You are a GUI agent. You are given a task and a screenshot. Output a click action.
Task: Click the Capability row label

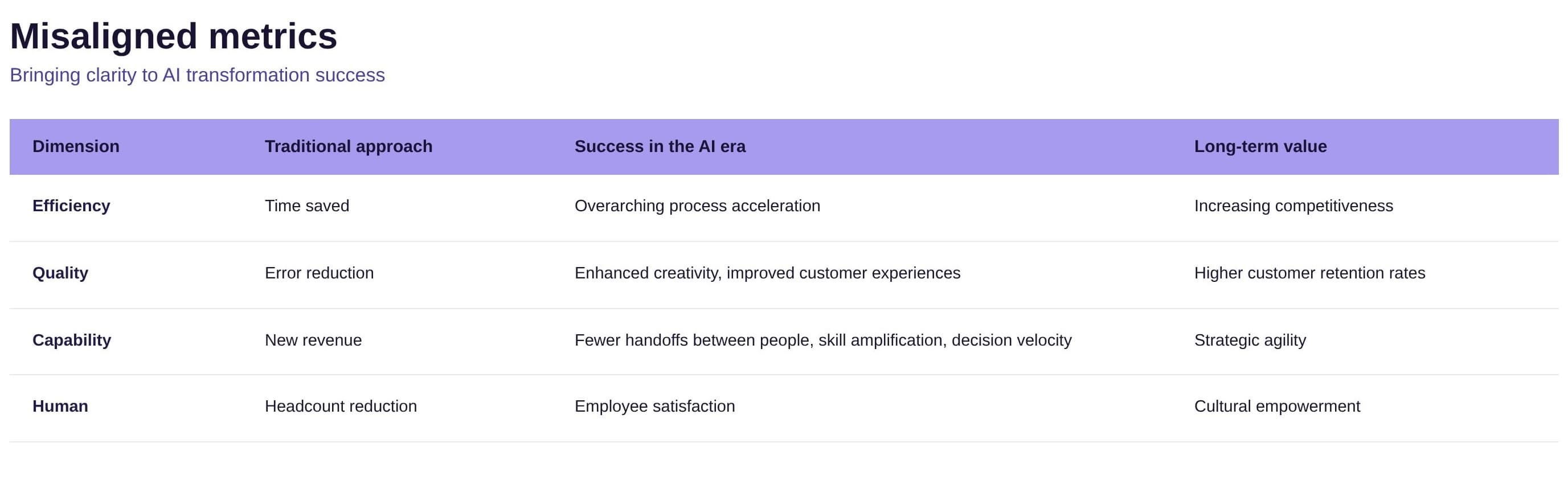pyautogui.click(x=72, y=339)
